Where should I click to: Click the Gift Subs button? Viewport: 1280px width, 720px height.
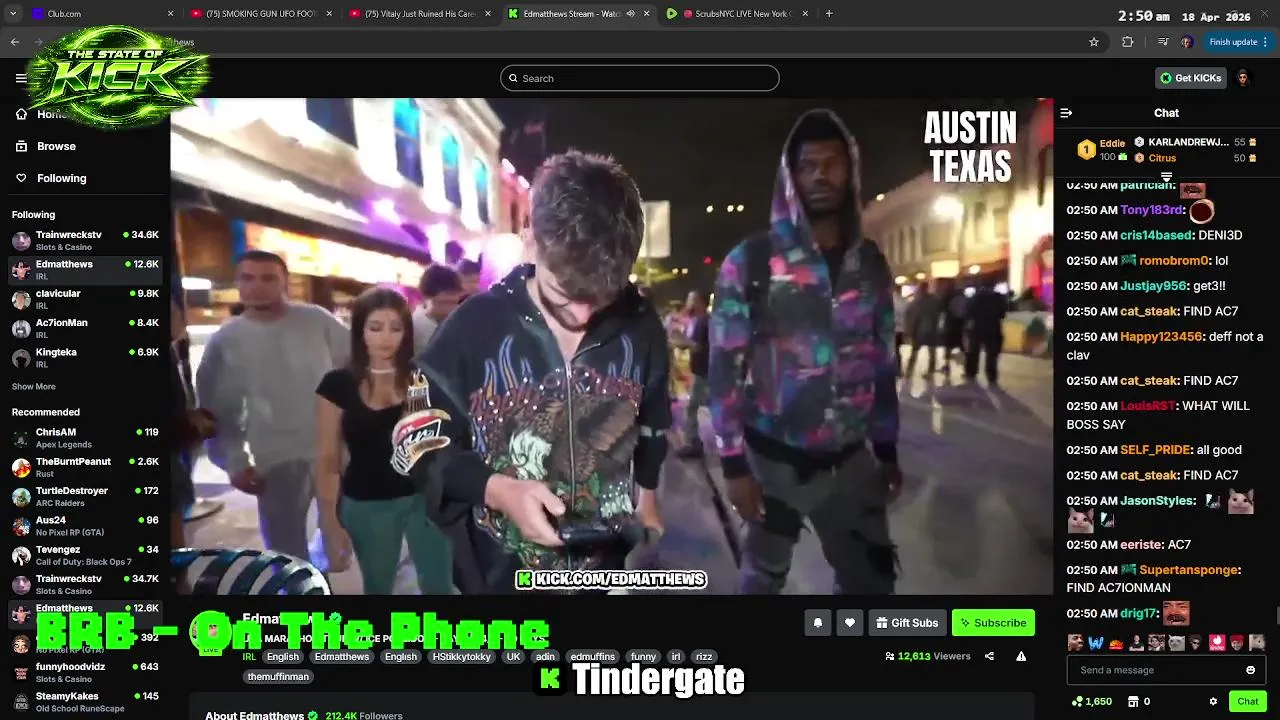point(907,623)
